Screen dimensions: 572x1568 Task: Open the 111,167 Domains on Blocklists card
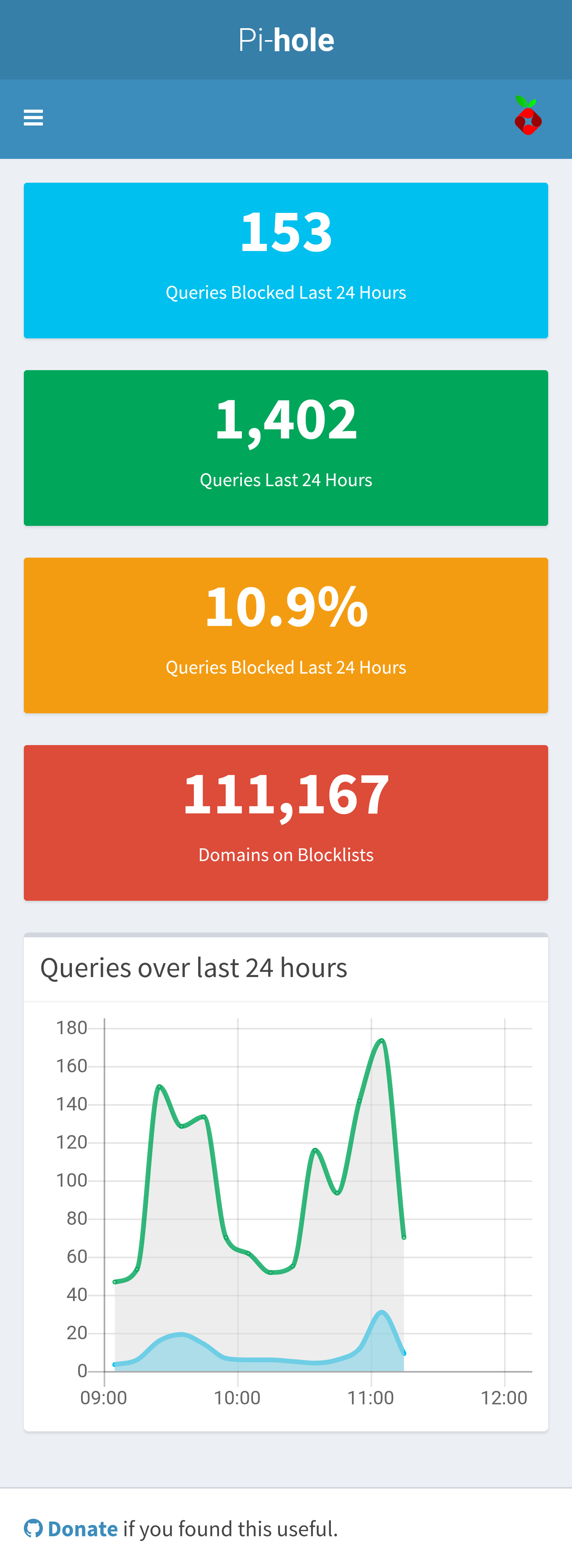(286, 823)
